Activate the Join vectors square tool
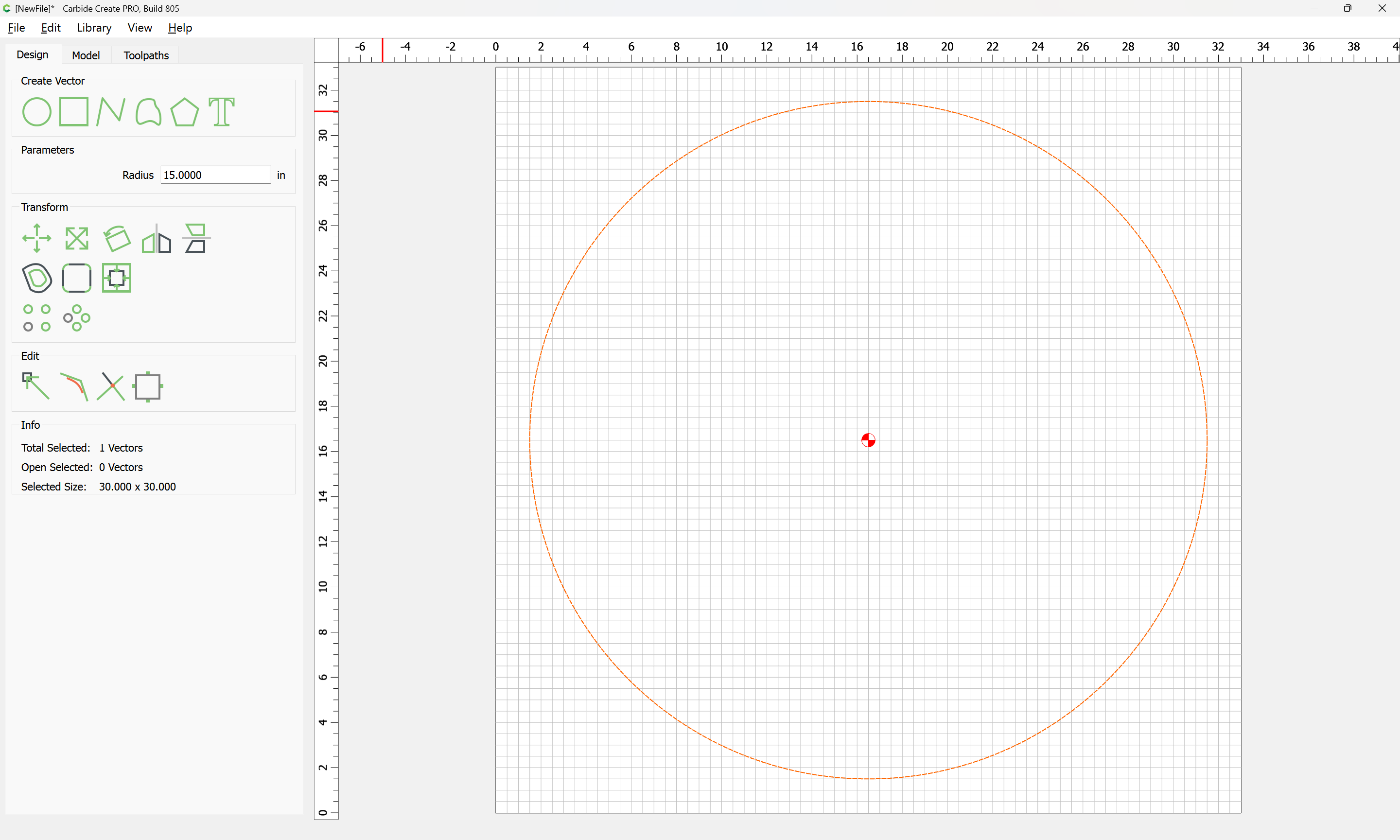Image resolution: width=1400 pixels, height=840 pixels. coord(148,386)
